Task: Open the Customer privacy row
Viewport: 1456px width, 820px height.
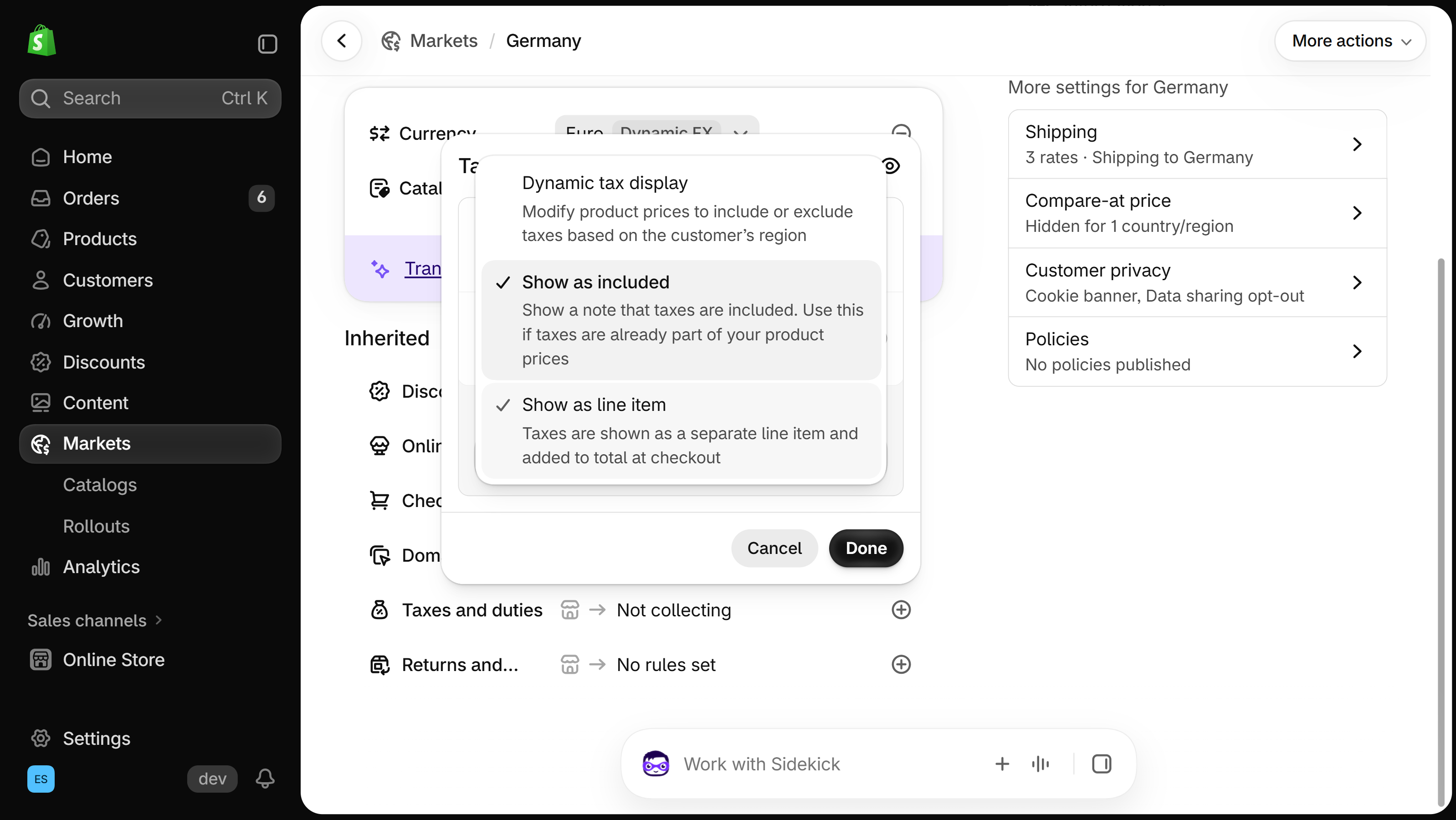Action: pos(1197,282)
